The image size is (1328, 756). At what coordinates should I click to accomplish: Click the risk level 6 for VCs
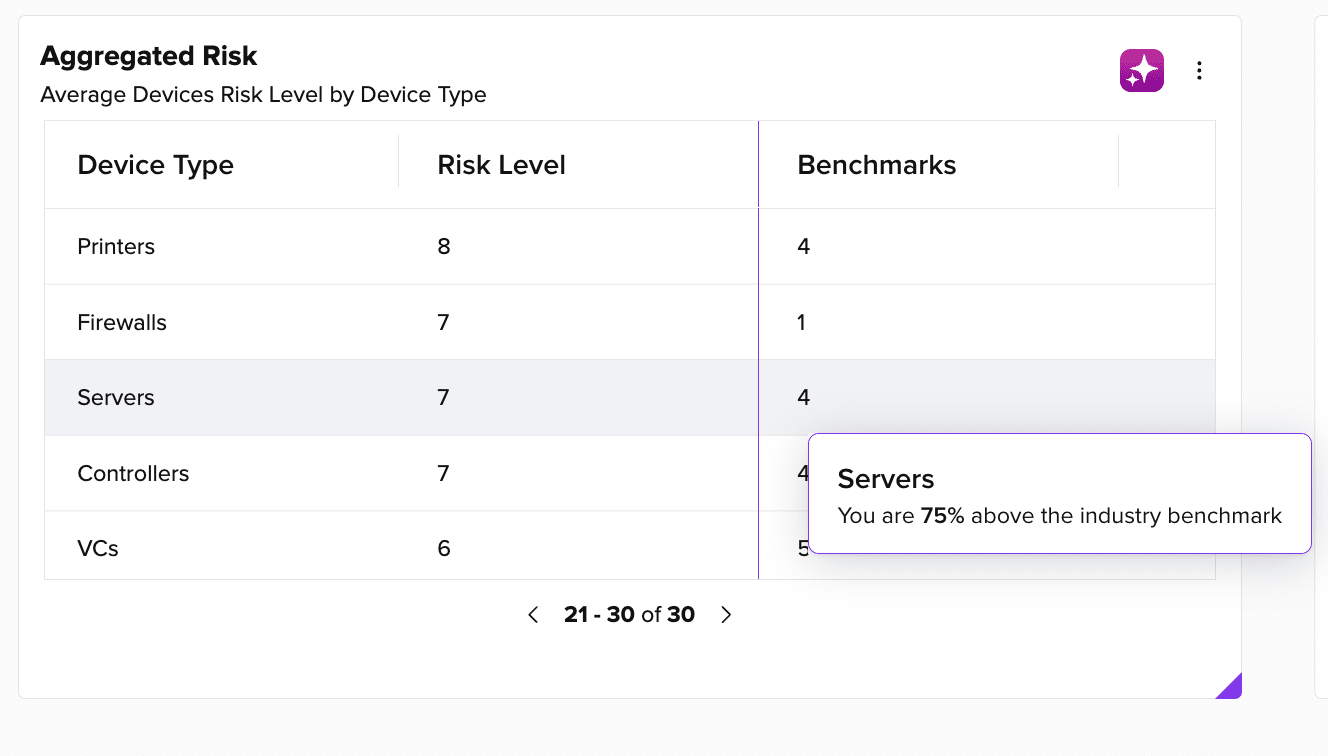click(x=444, y=548)
